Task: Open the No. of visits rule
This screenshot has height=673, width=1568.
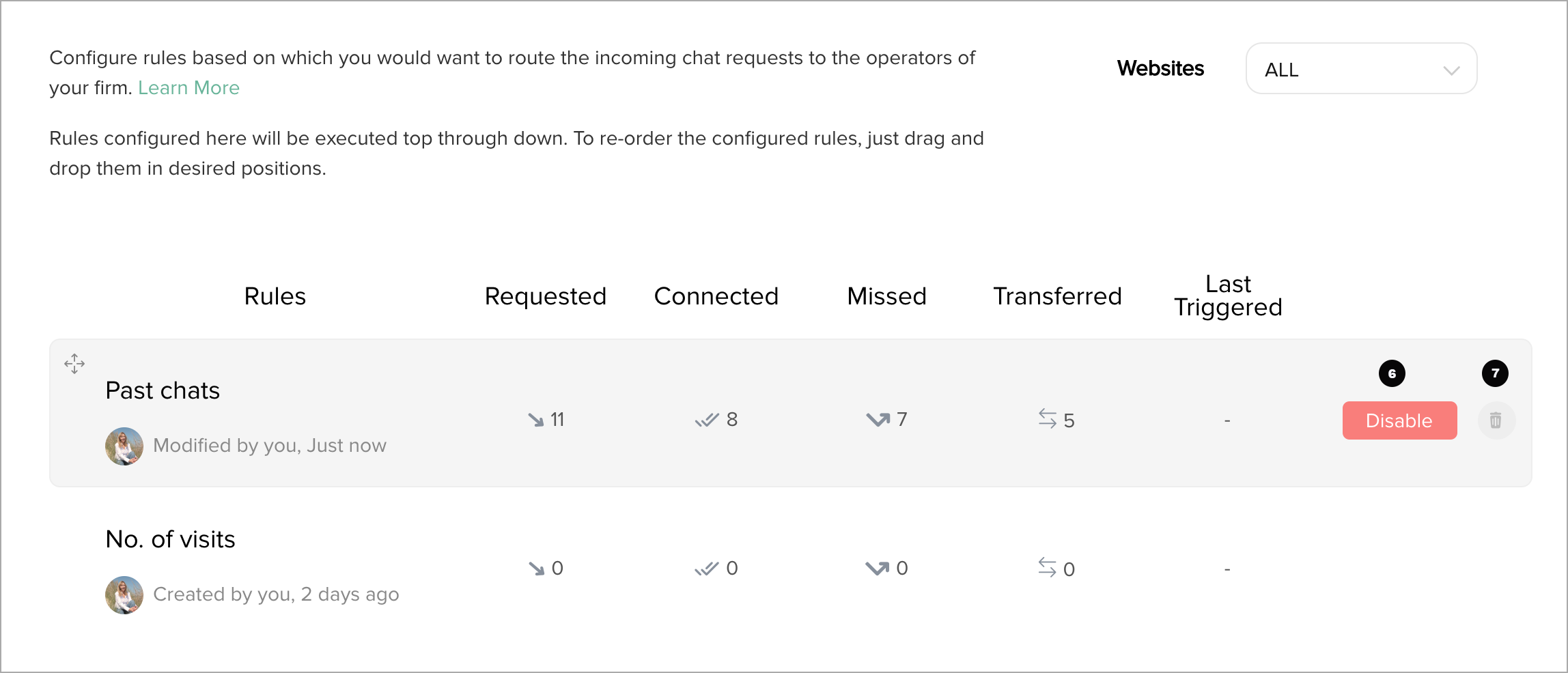Action: click(170, 539)
